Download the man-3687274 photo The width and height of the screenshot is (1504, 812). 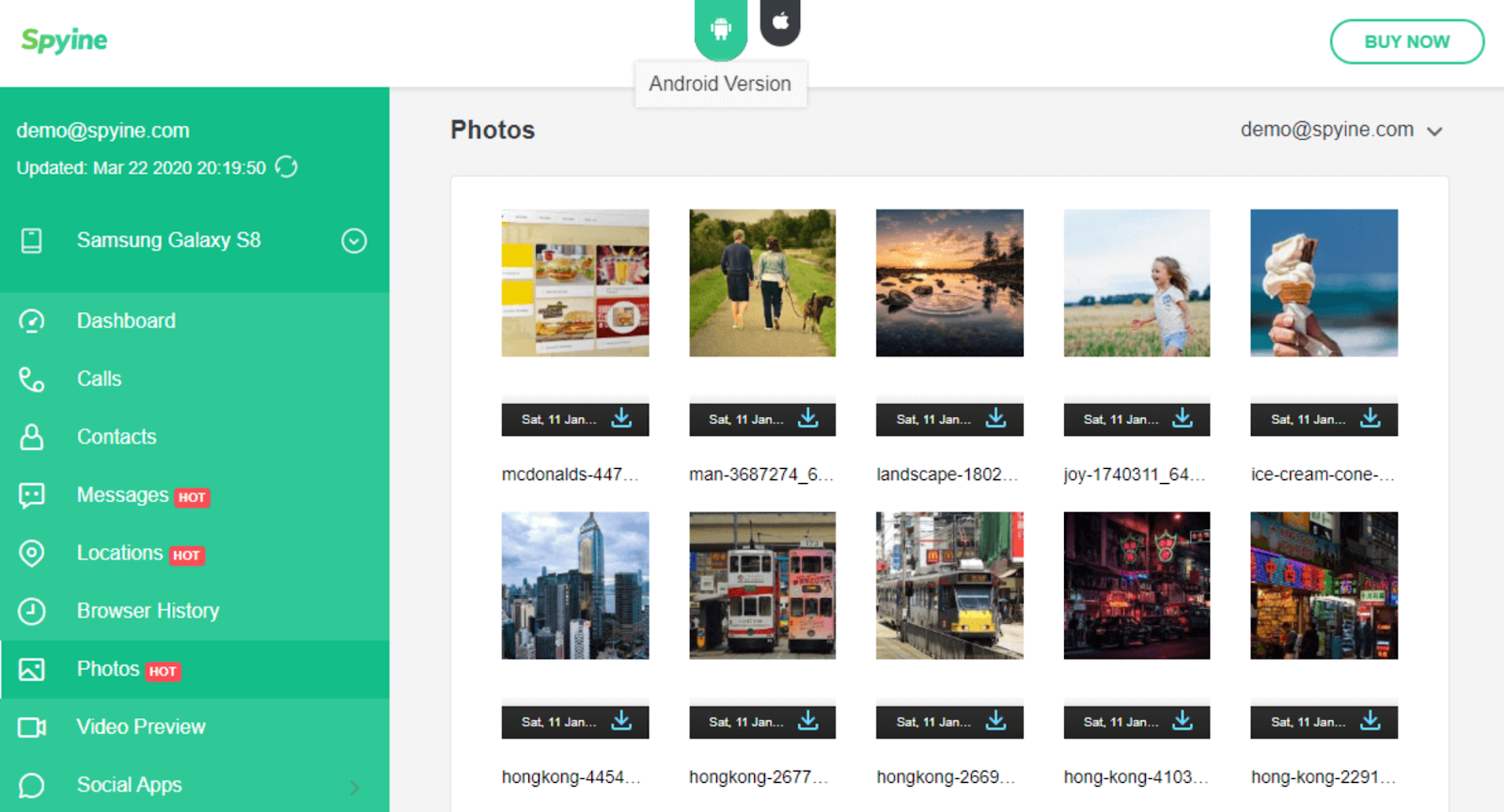coord(808,418)
